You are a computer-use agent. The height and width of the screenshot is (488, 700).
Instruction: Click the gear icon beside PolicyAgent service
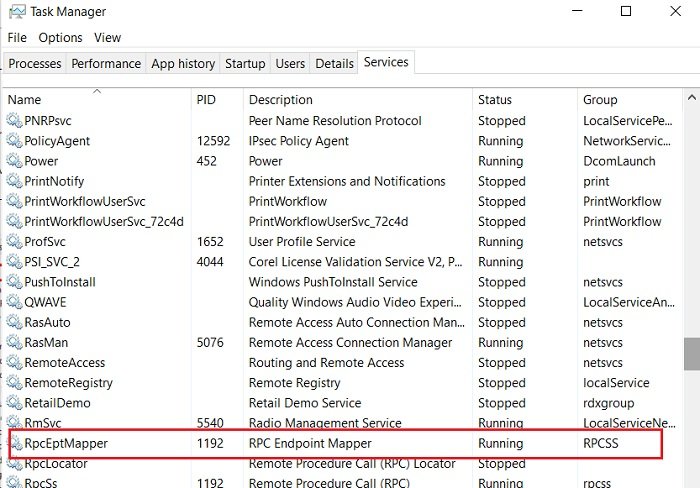[14, 141]
